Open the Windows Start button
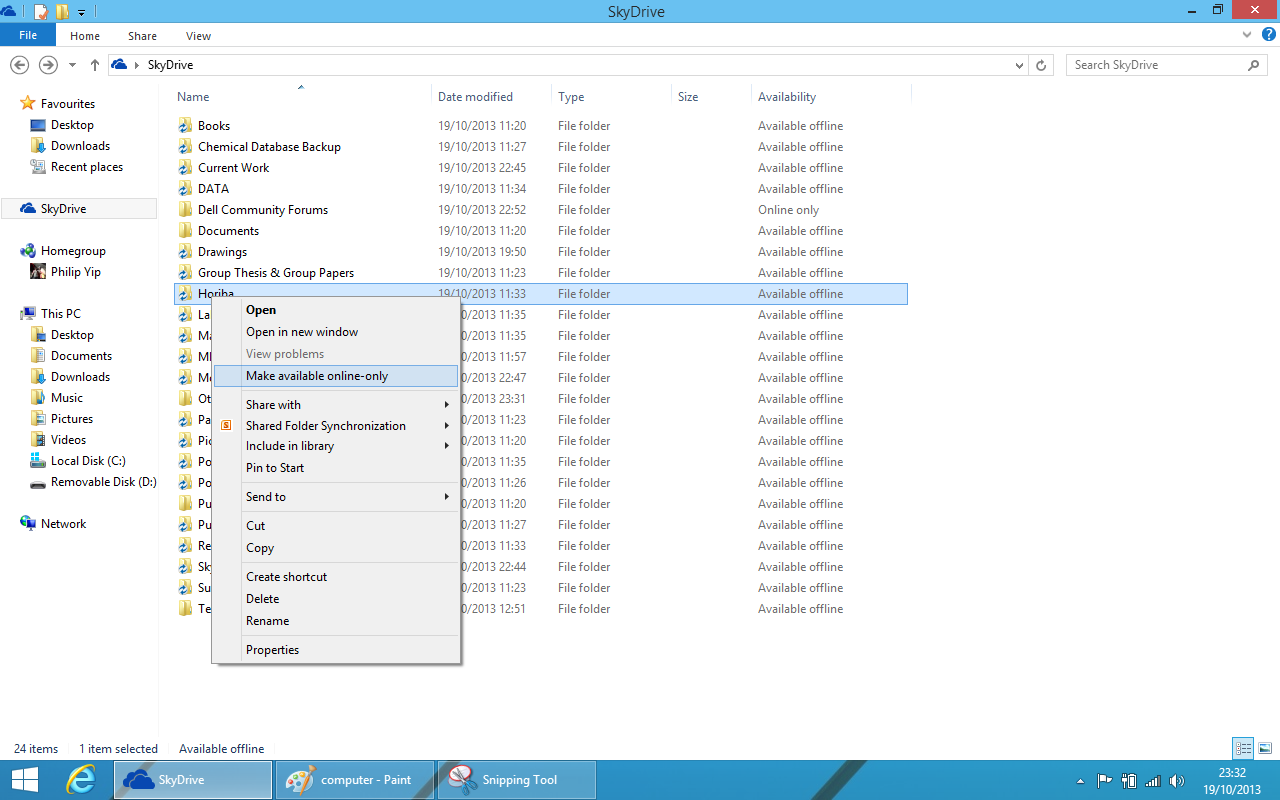 coord(24,780)
